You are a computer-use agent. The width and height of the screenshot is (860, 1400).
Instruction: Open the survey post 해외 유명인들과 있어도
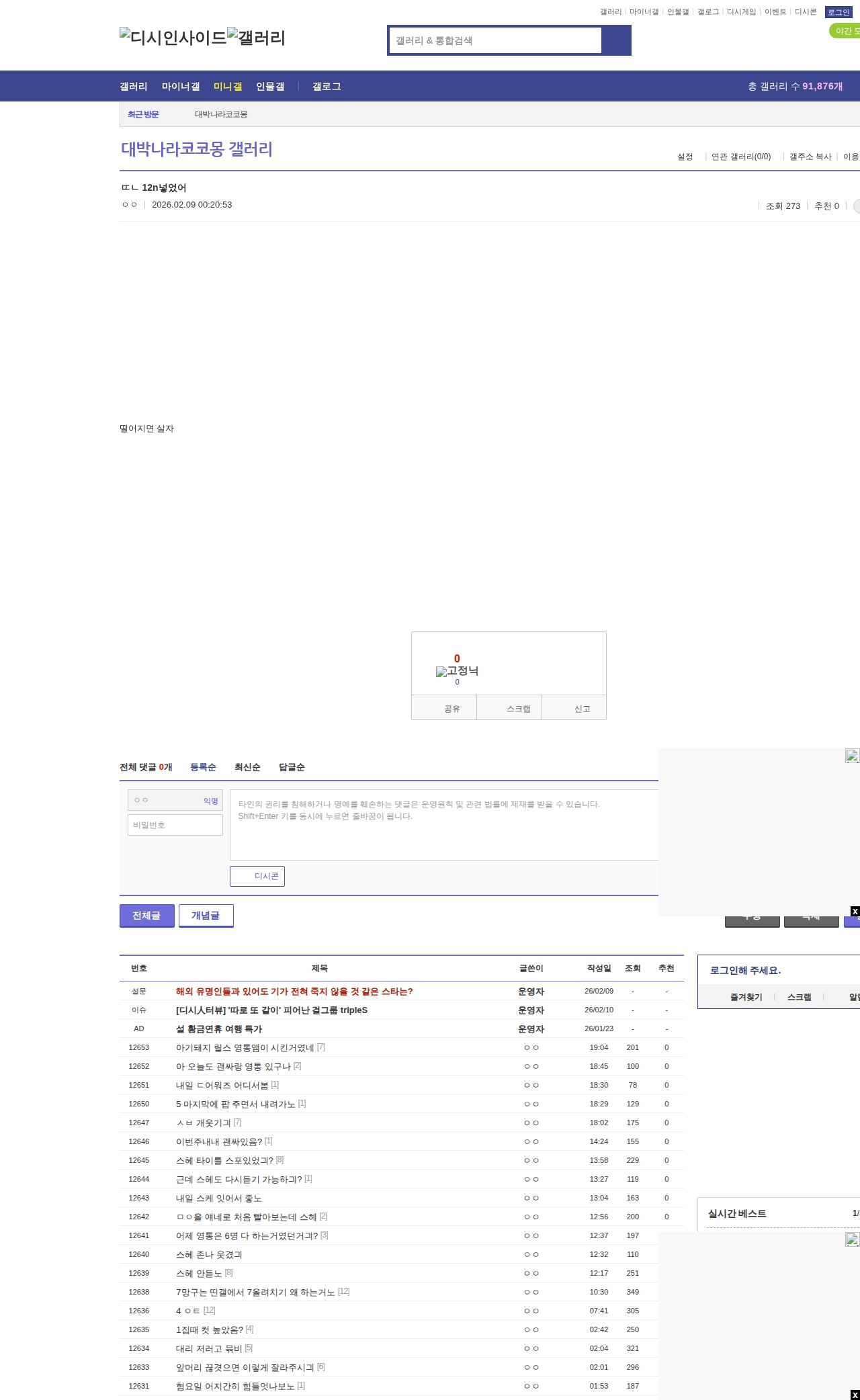(294, 991)
